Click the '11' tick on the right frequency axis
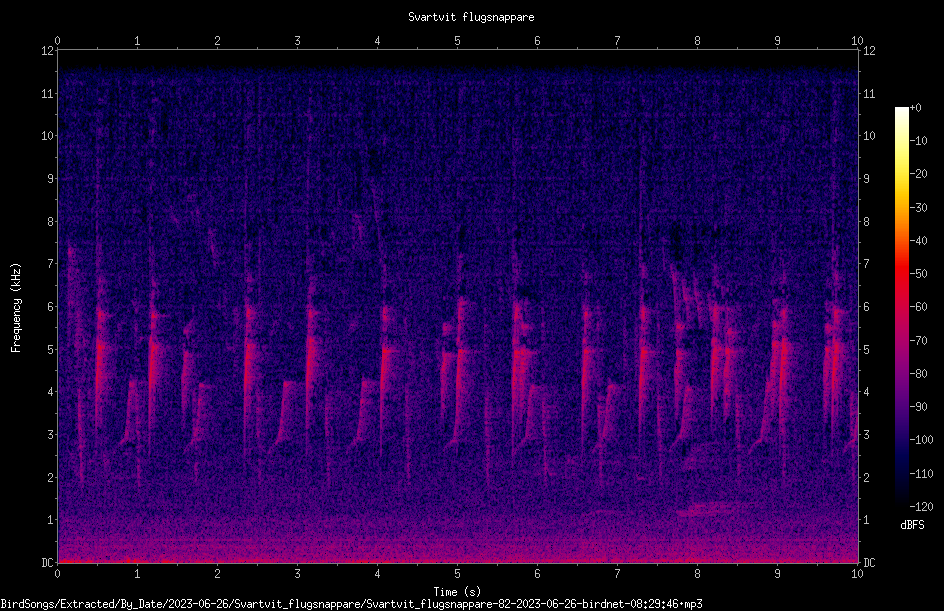The width and height of the screenshot is (944, 611). coord(869,93)
